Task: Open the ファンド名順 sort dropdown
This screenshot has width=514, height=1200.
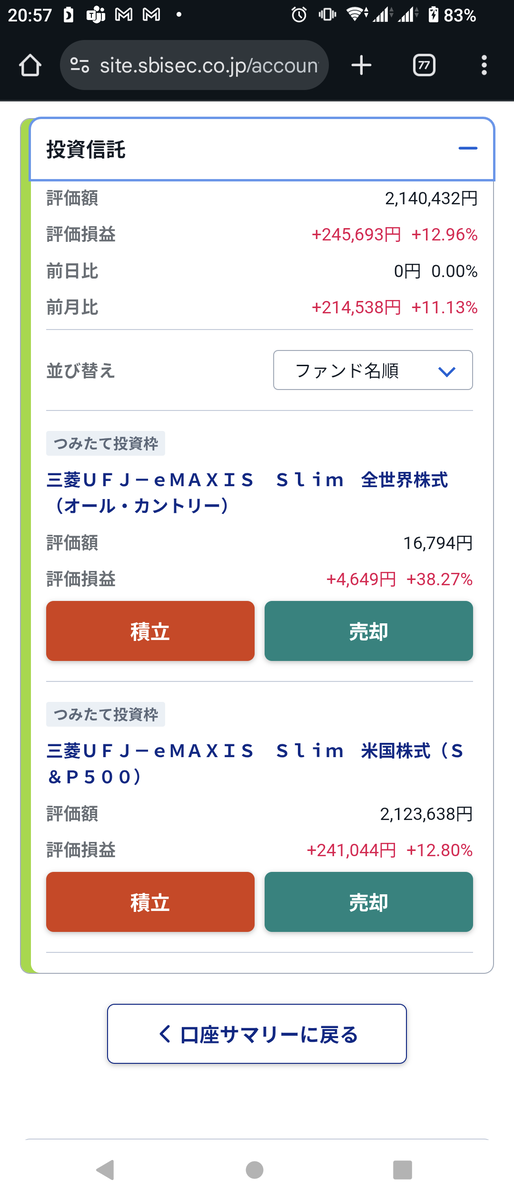Action: coord(373,370)
